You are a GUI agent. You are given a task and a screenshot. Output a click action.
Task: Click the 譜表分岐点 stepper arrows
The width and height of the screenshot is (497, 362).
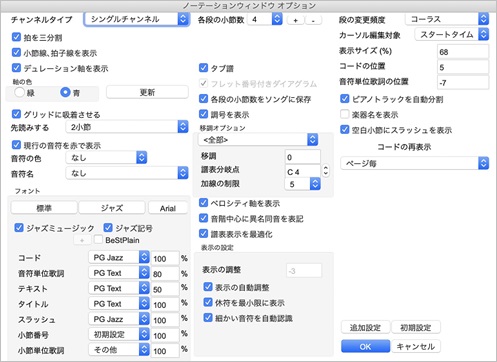(x=326, y=171)
